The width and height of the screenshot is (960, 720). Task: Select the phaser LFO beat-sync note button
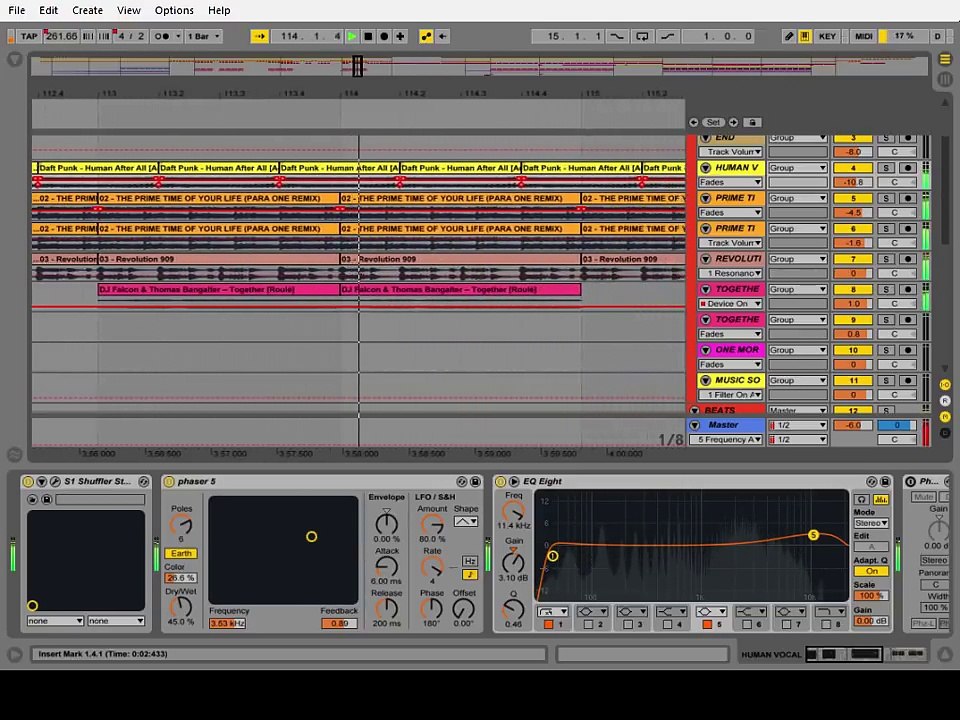tap(470, 574)
